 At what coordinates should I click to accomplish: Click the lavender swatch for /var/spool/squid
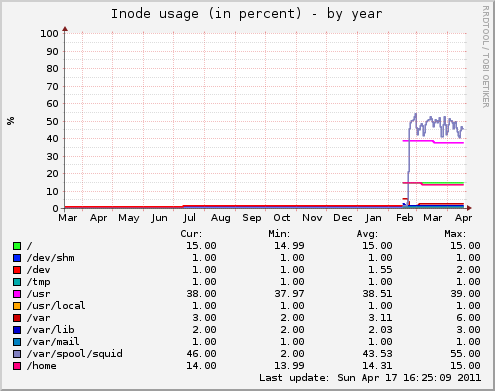[x=17, y=354]
